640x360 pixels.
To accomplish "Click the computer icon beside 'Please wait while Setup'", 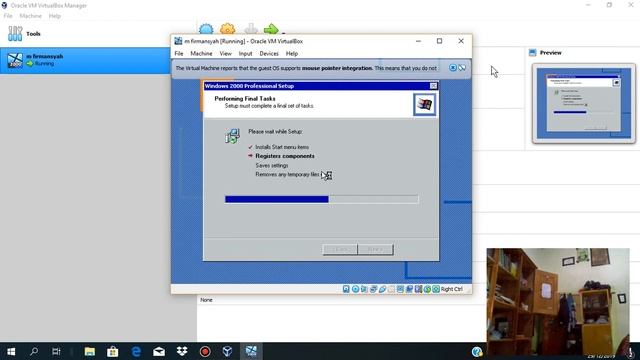I will (232, 136).
